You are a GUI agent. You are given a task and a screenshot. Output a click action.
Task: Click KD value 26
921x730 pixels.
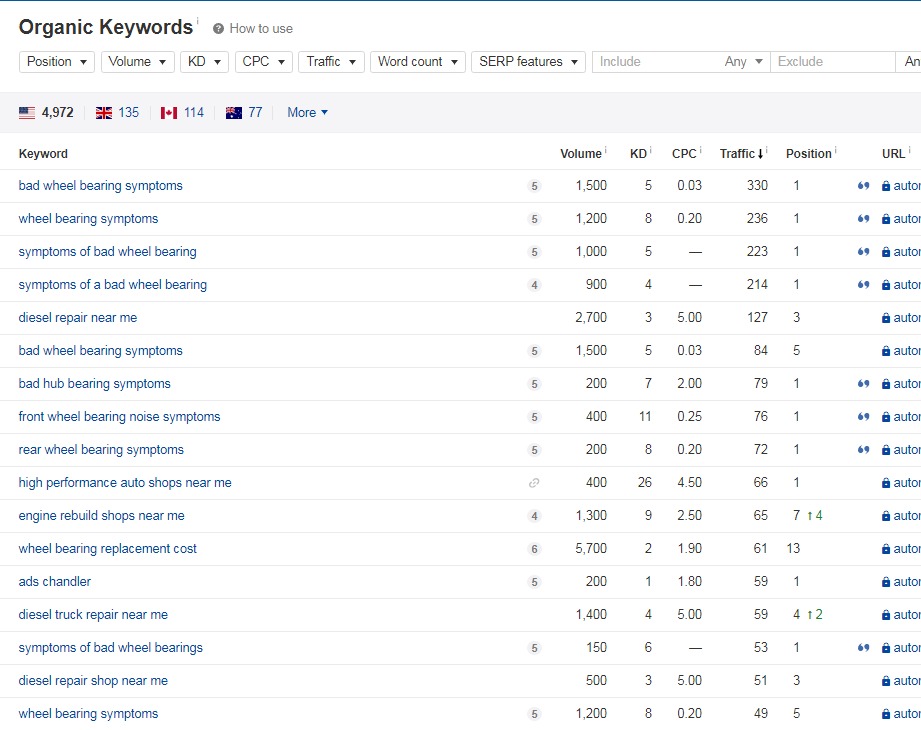(x=644, y=483)
